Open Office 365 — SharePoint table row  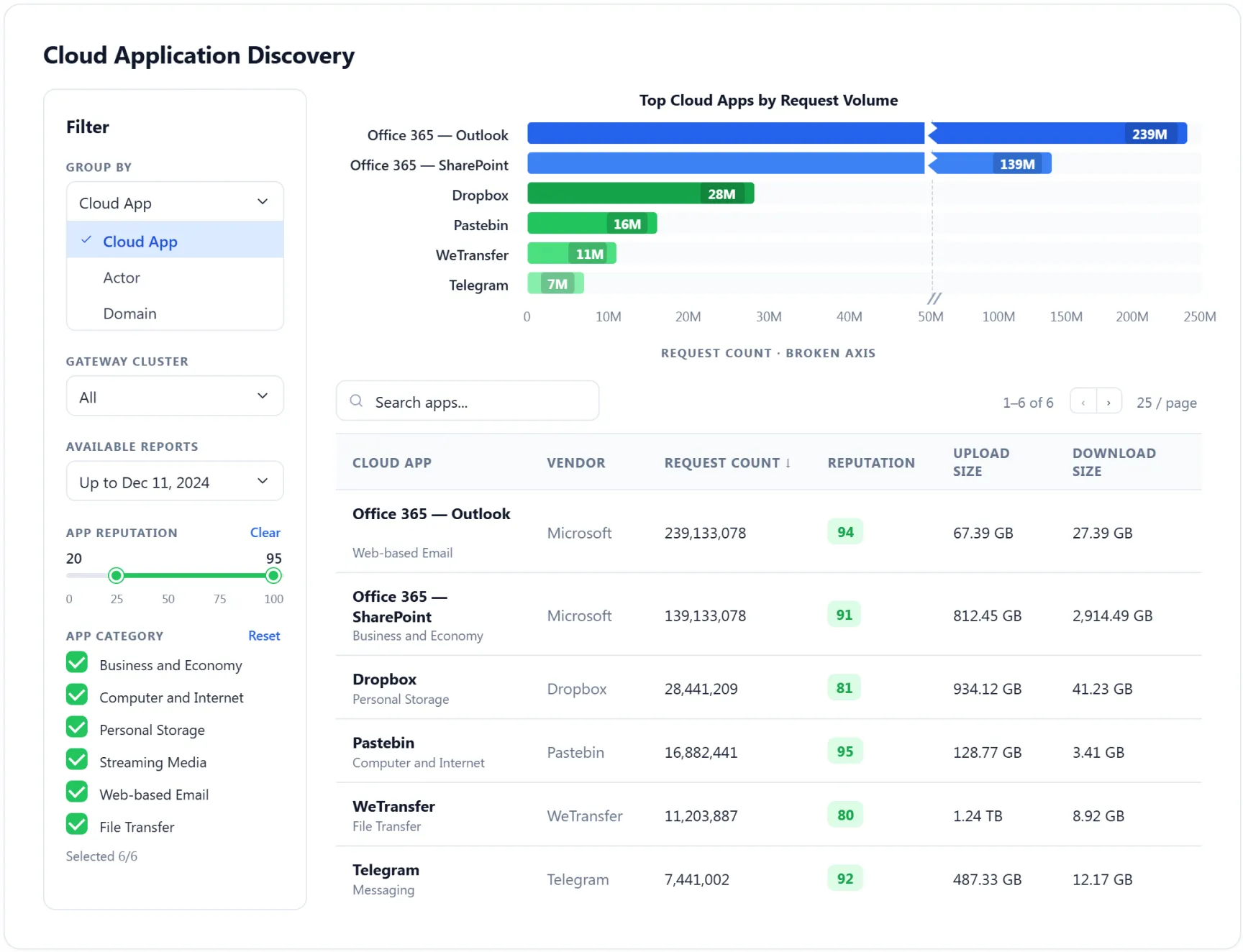click(768, 615)
